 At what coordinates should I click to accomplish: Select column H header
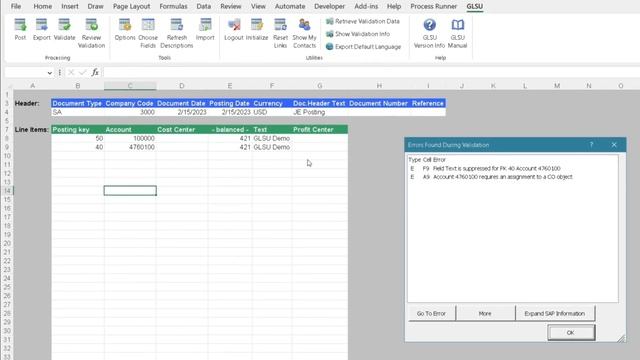tap(379, 86)
